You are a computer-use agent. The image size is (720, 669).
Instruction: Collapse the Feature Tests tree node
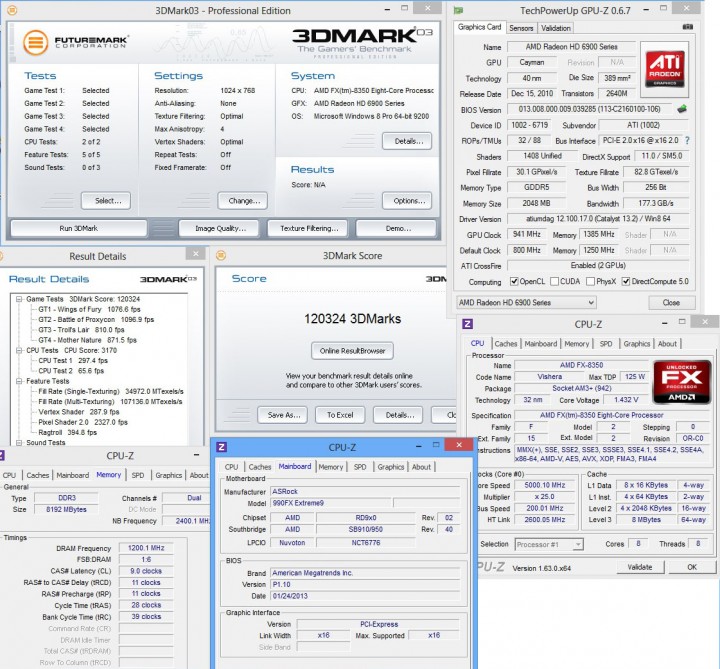[x=19, y=381]
